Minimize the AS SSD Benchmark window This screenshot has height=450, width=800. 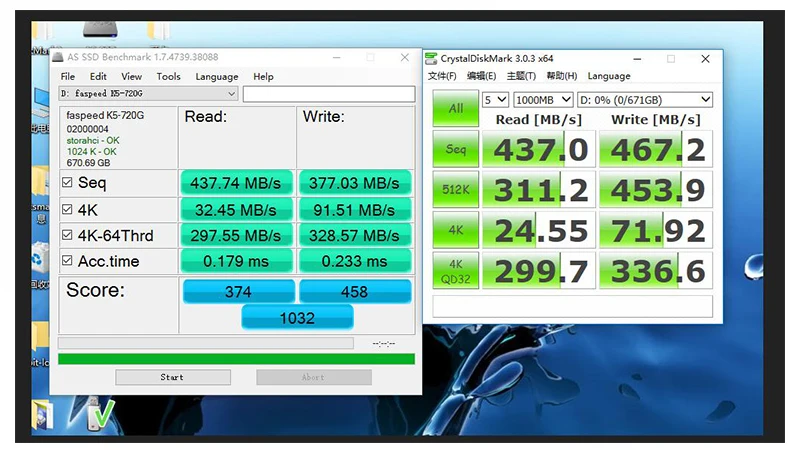336,57
